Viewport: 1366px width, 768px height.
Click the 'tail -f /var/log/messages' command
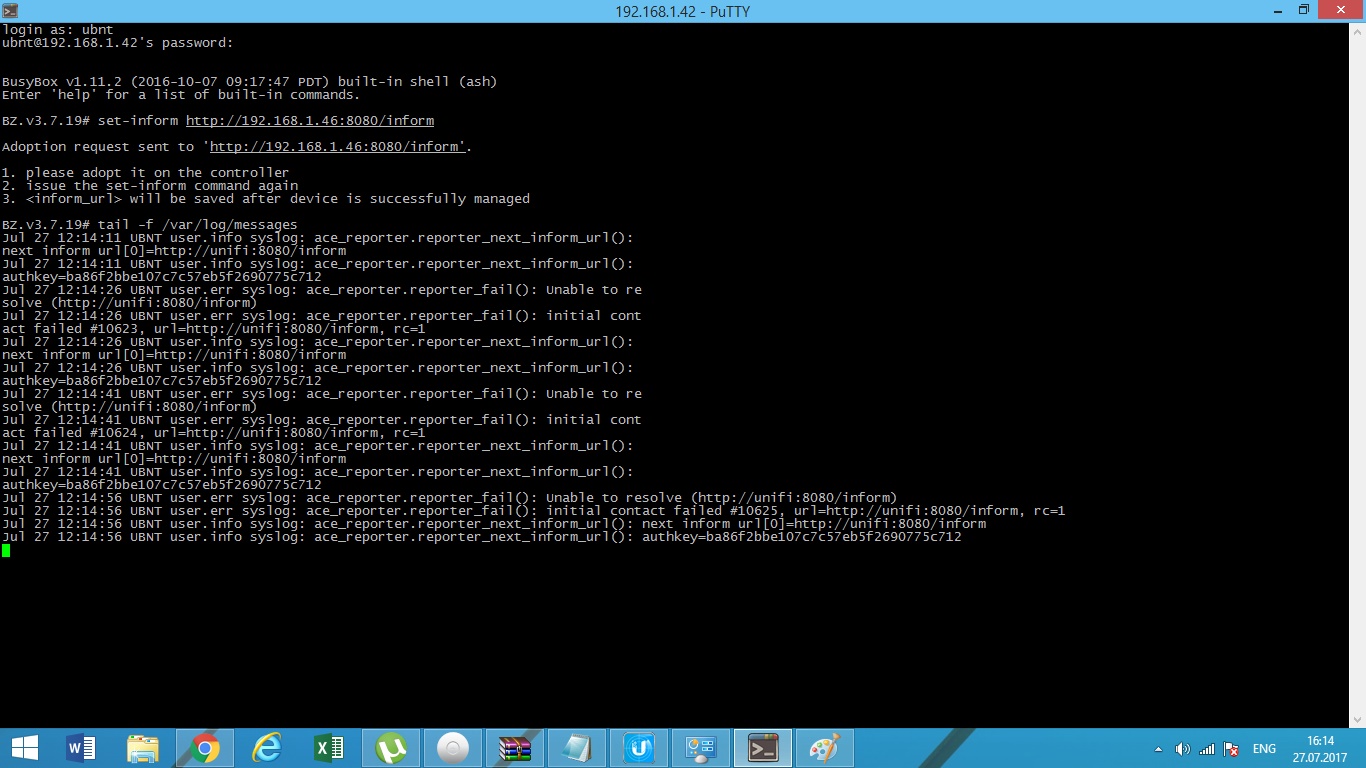click(x=198, y=225)
